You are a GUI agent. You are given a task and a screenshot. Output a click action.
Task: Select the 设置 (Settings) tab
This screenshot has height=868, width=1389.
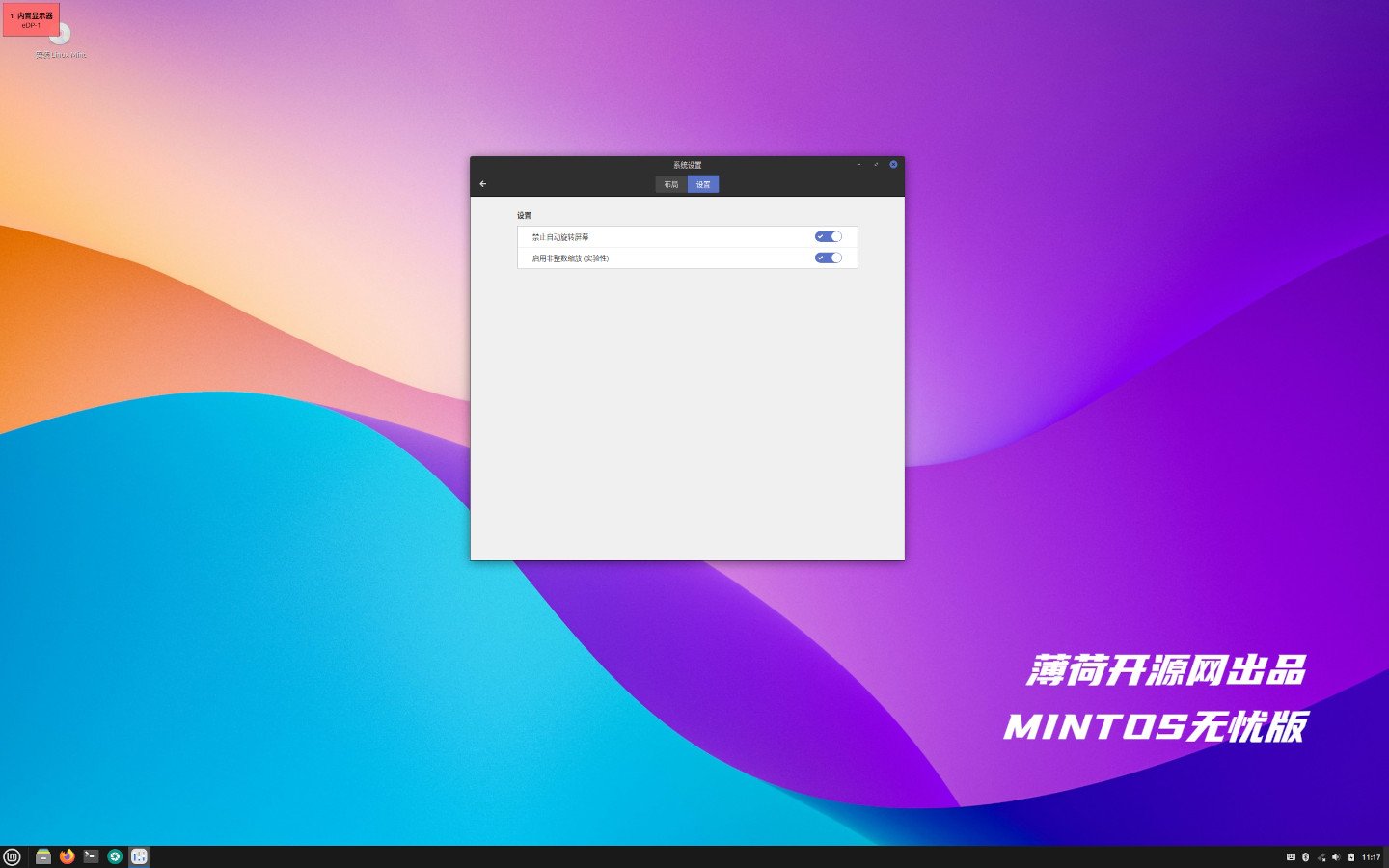click(703, 184)
